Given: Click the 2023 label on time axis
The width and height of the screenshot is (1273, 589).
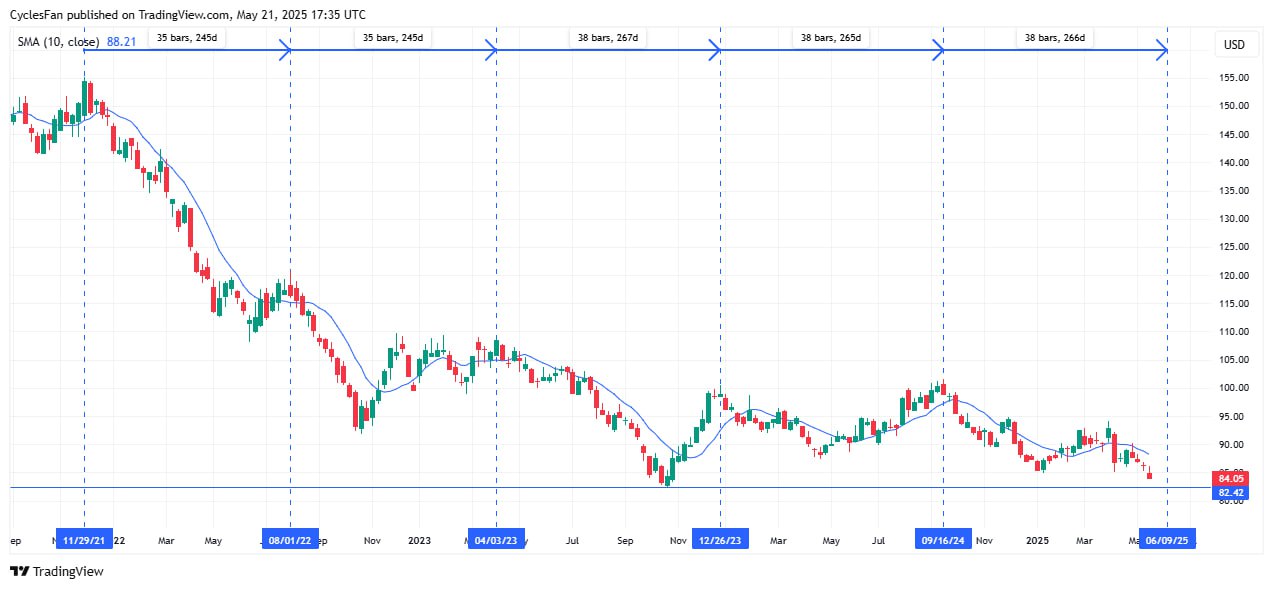Looking at the screenshot, I should 420,540.
